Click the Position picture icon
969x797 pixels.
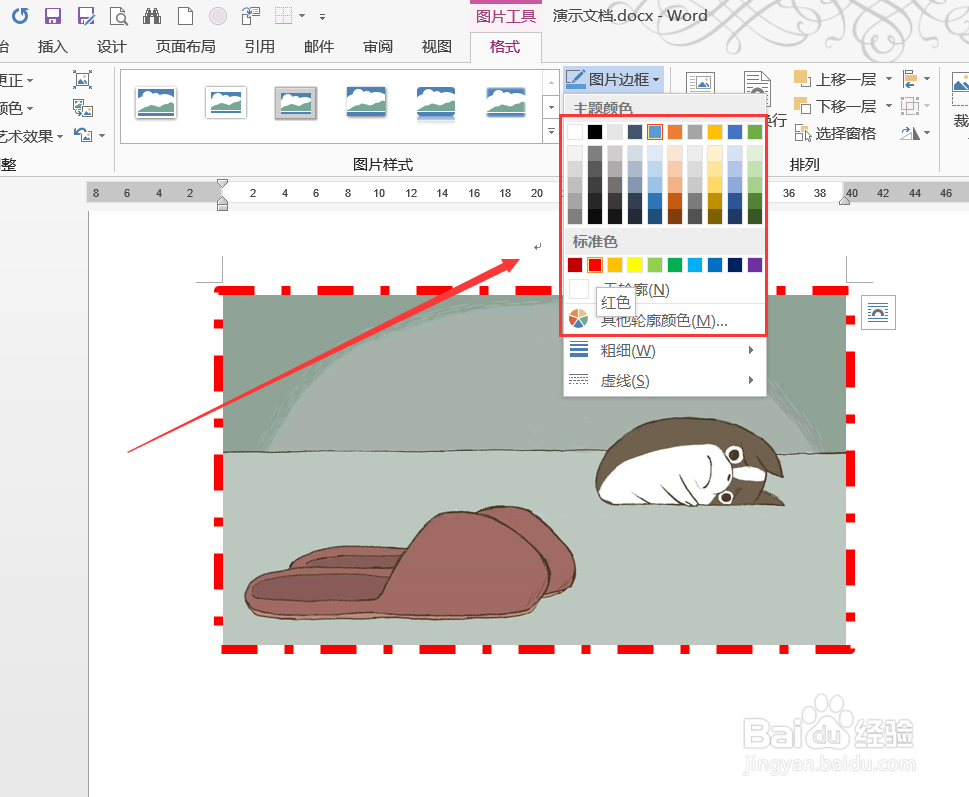coord(700,83)
